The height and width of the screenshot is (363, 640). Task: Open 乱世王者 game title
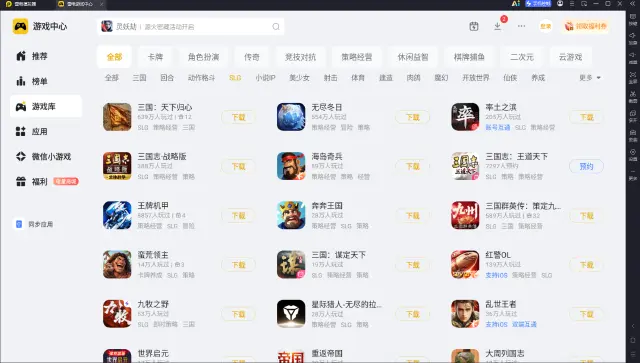tap(501, 304)
